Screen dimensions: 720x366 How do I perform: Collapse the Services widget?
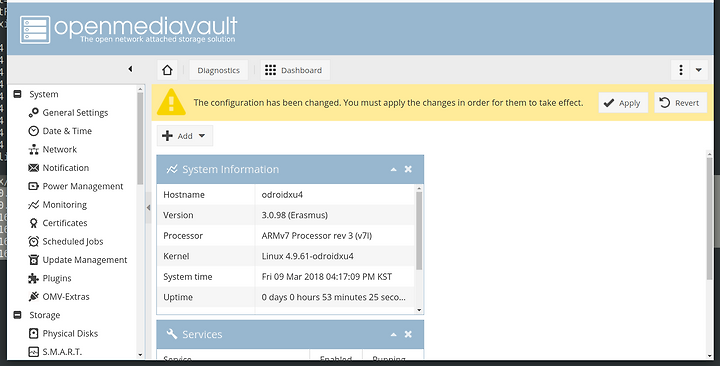(394, 335)
